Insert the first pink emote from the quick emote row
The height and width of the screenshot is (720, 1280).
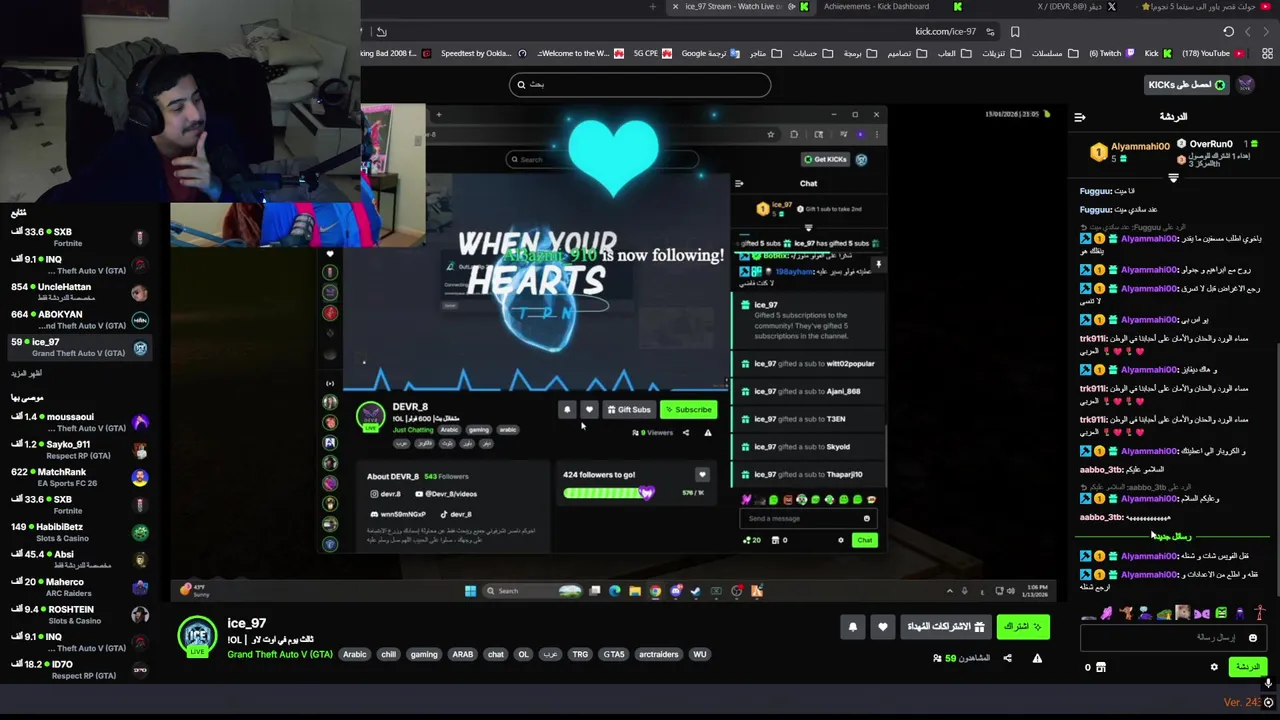click(1108, 613)
